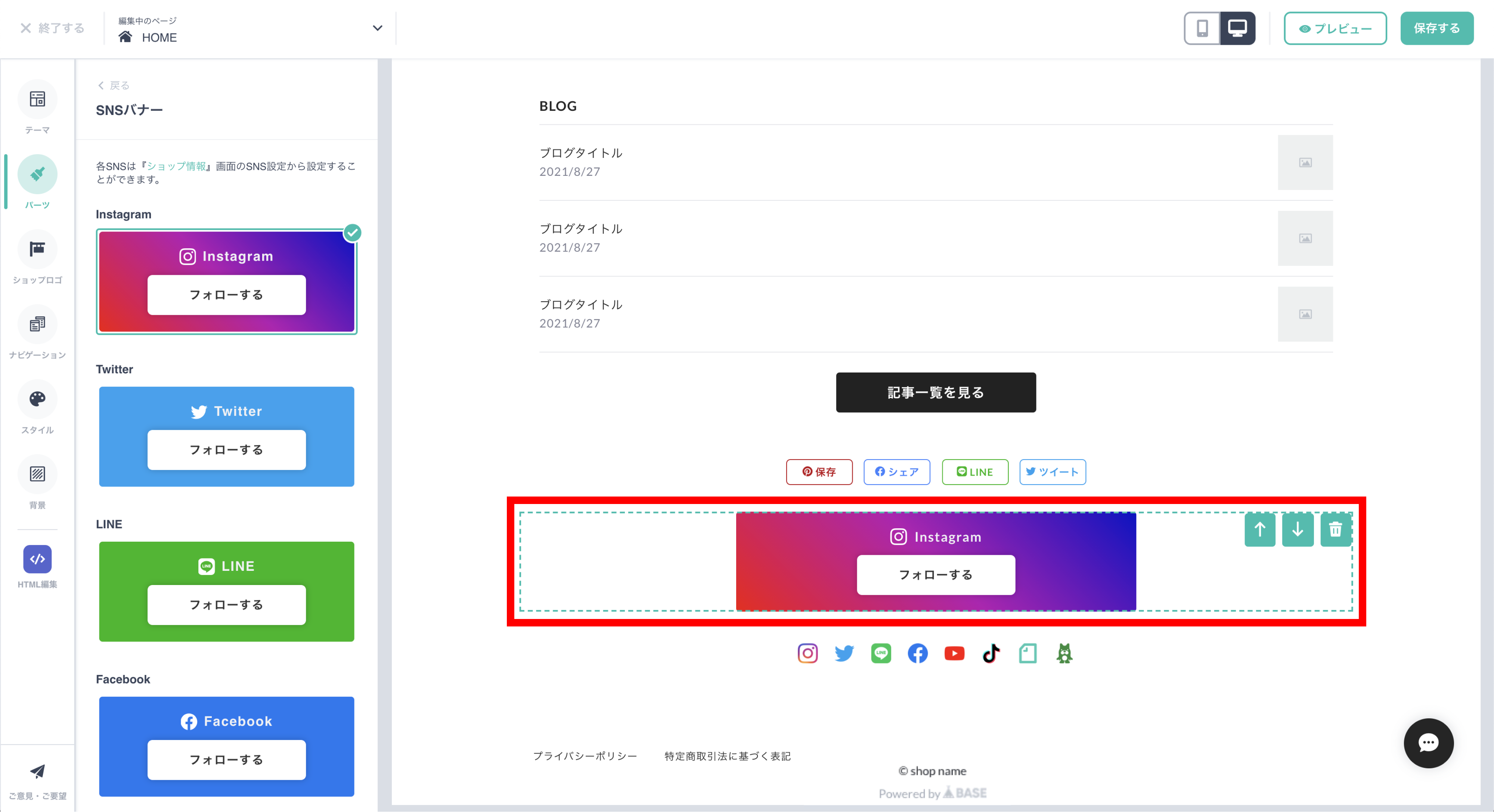
Task: Click the Powered by BASE link
Action: [933, 793]
